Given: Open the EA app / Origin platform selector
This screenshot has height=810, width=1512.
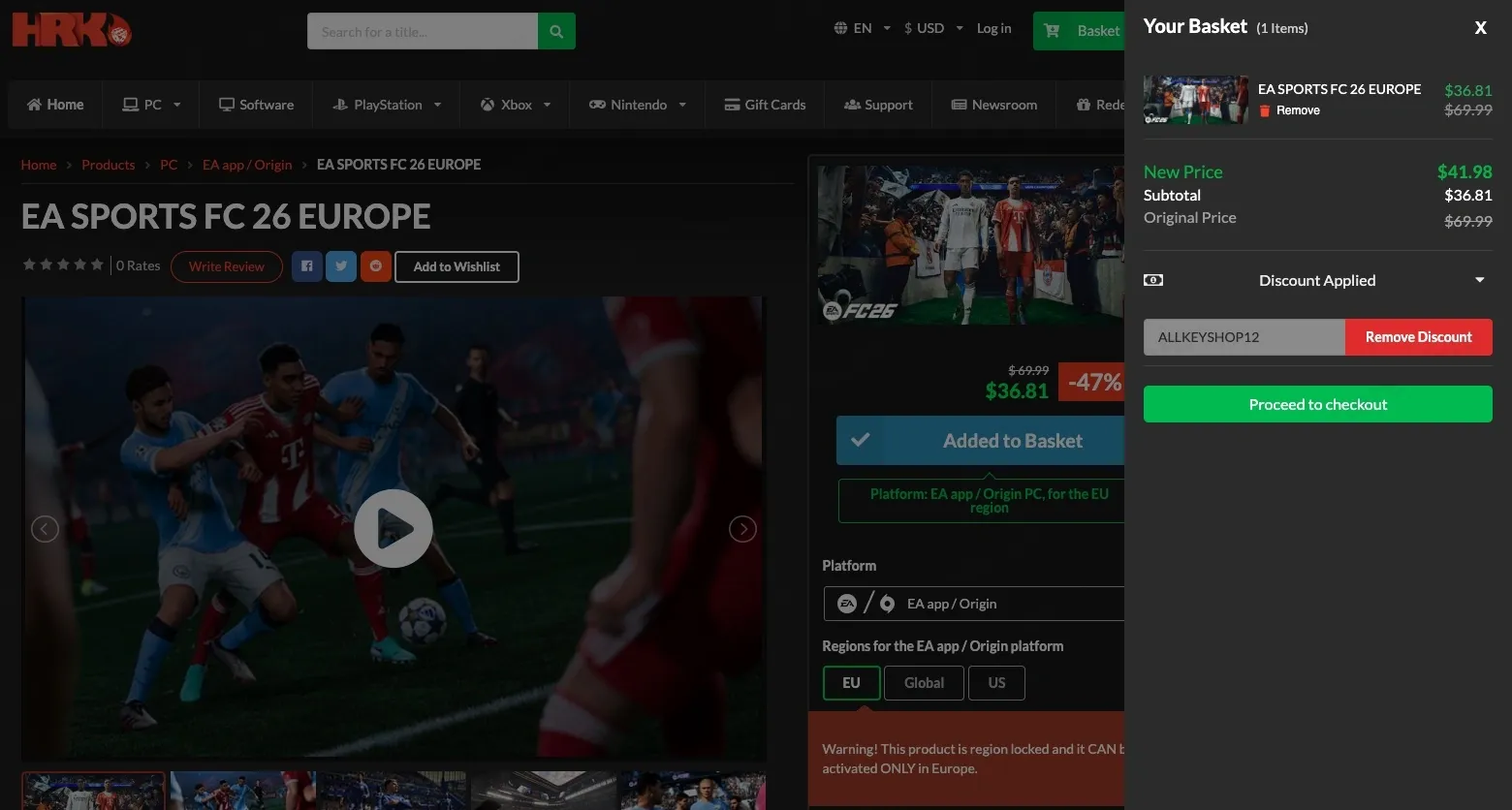Looking at the screenshot, I should 973,604.
